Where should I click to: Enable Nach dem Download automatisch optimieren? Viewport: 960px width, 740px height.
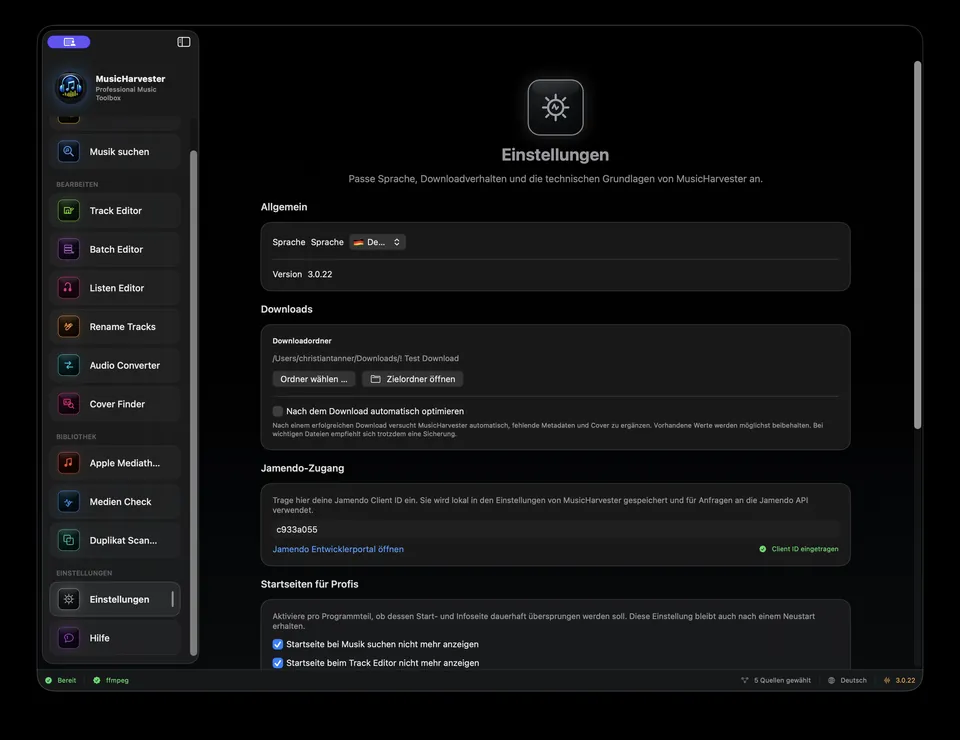point(277,411)
